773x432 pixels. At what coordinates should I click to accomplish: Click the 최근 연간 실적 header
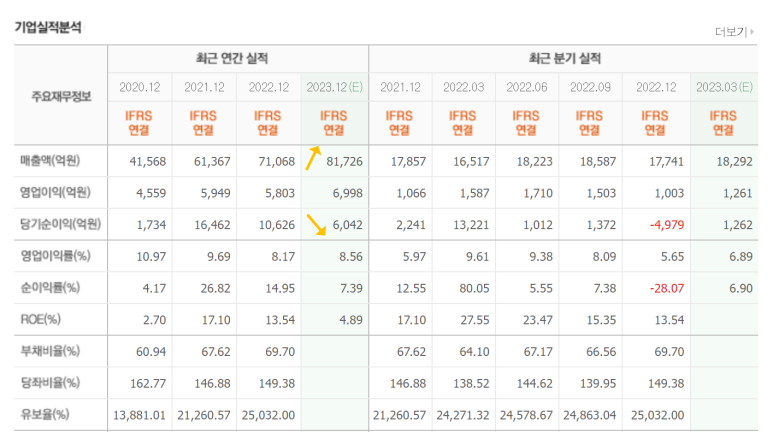[x=232, y=59]
